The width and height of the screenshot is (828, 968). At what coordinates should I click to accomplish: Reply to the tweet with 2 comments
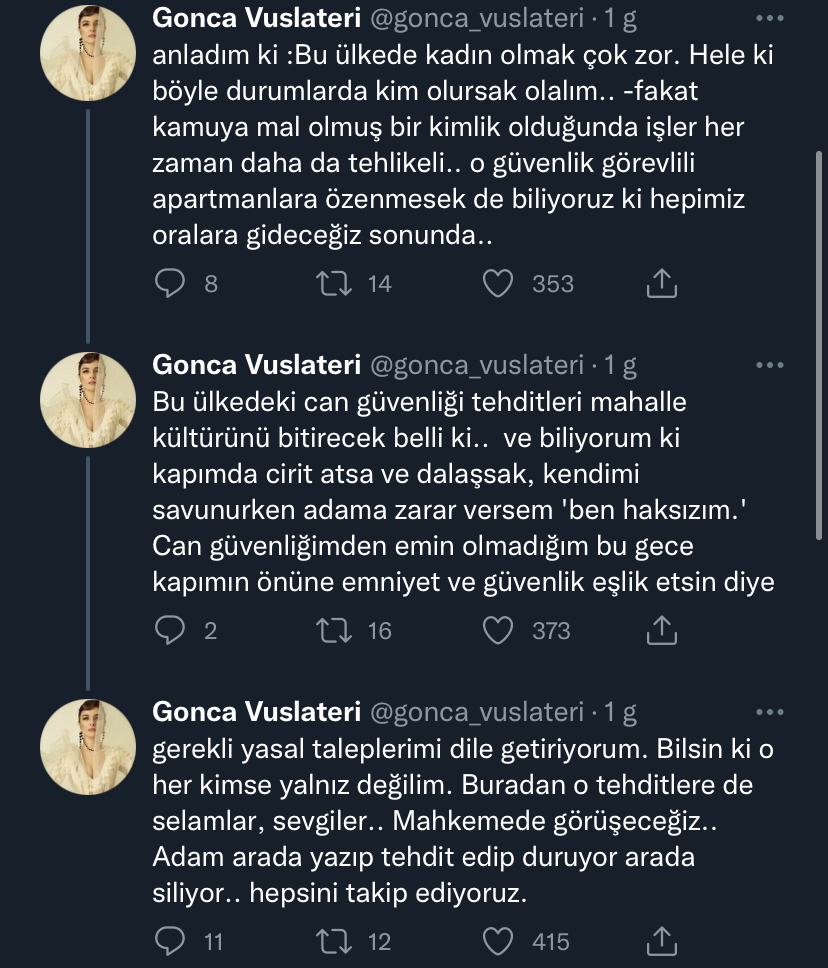pos(170,630)
